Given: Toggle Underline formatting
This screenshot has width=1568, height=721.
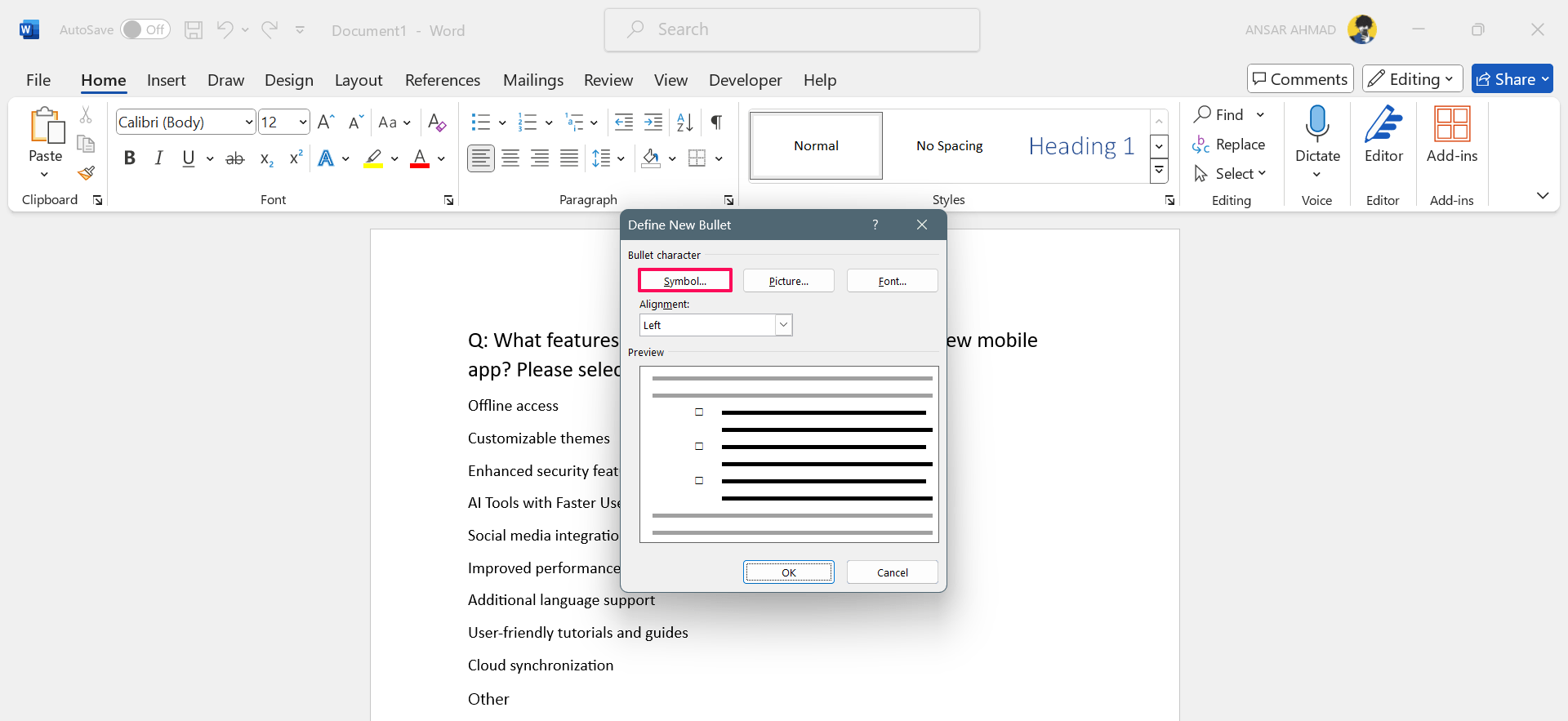Looking at the screenshot, I should point(189,158).
